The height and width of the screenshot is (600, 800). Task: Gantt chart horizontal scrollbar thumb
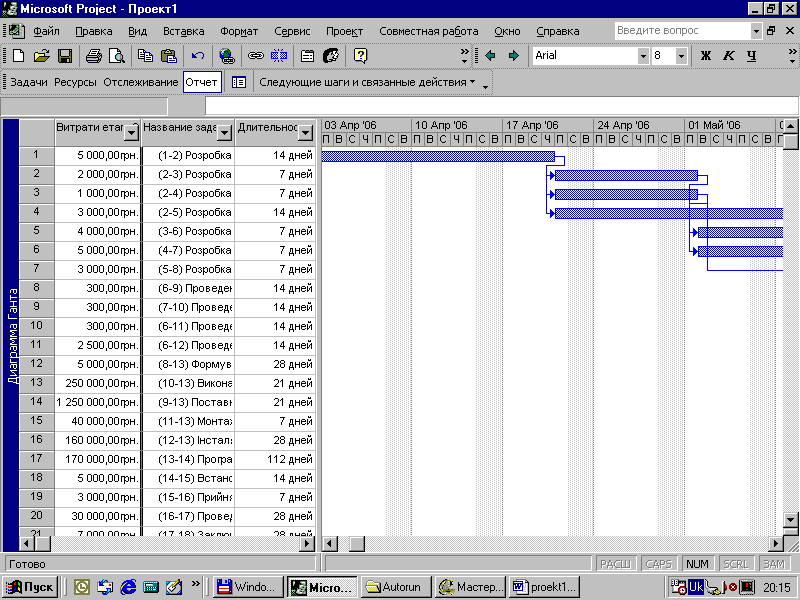pos(357,544)
